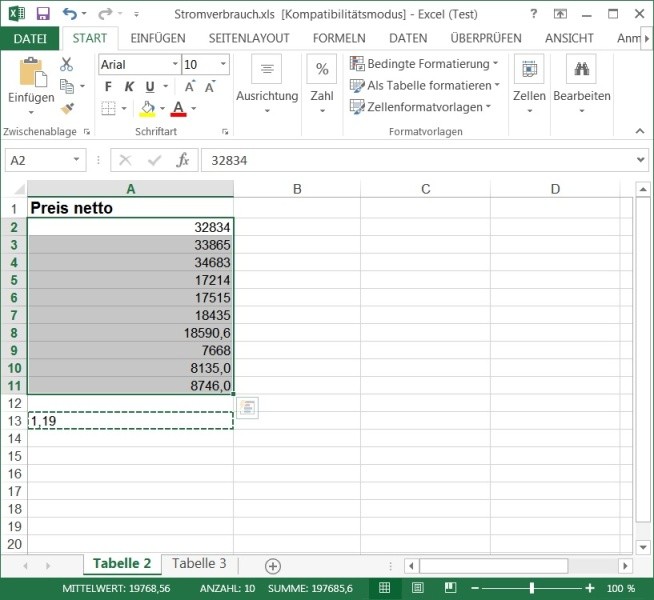Select the Format Painter brush icon
654x600 pixels.
67,108
